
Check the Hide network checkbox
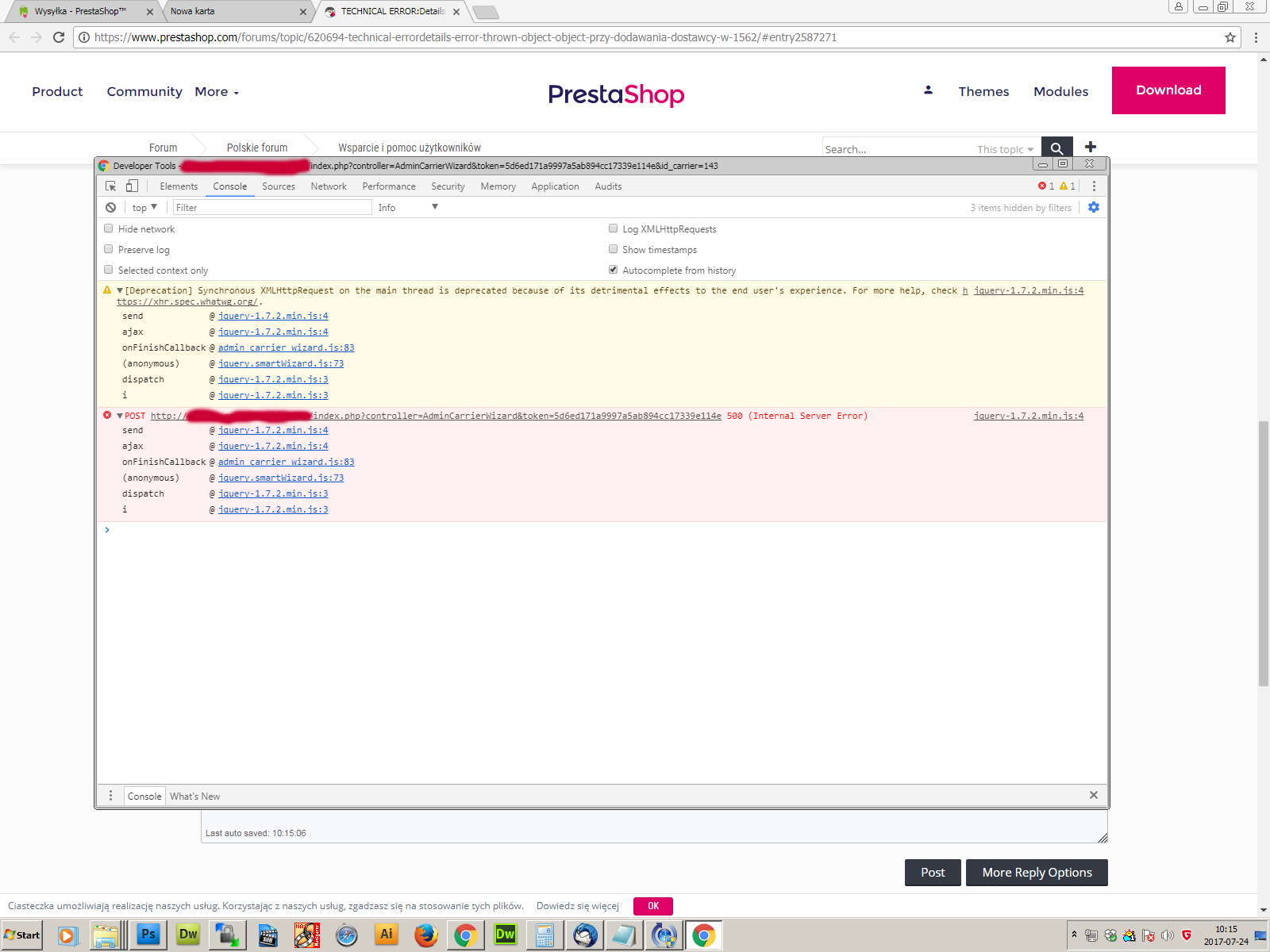coord(109,228)
